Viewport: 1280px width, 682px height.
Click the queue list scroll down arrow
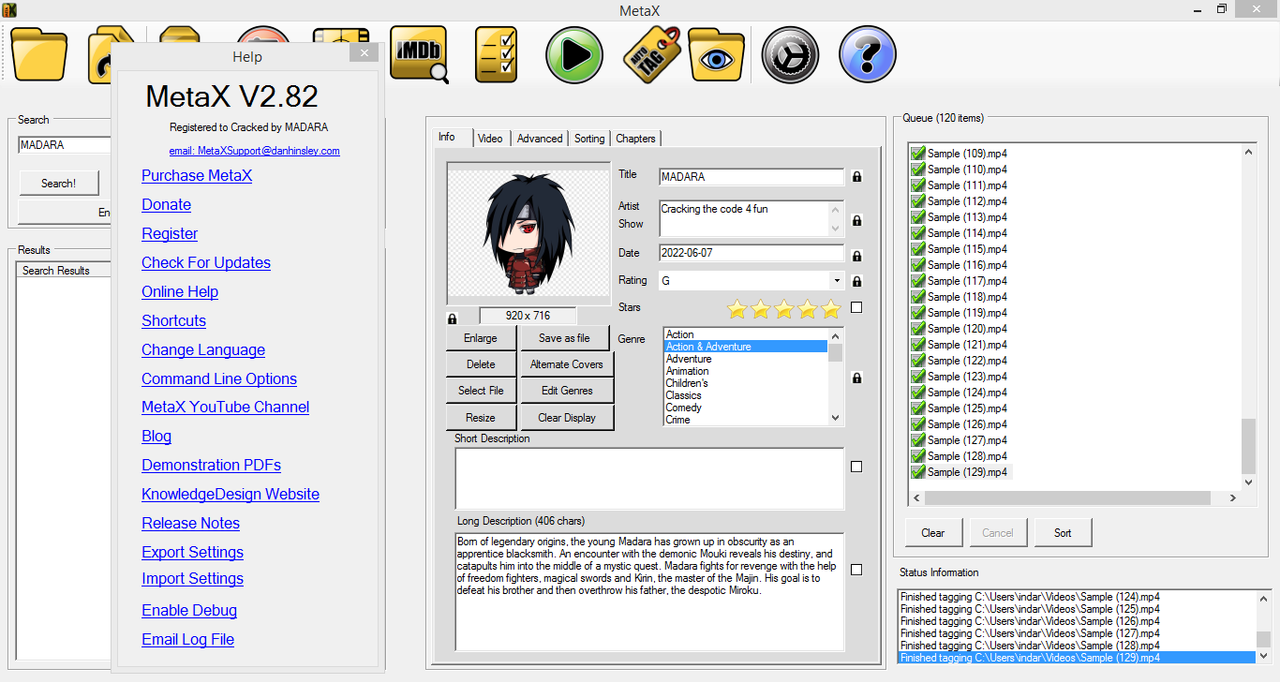click(x=1248, y=482)
